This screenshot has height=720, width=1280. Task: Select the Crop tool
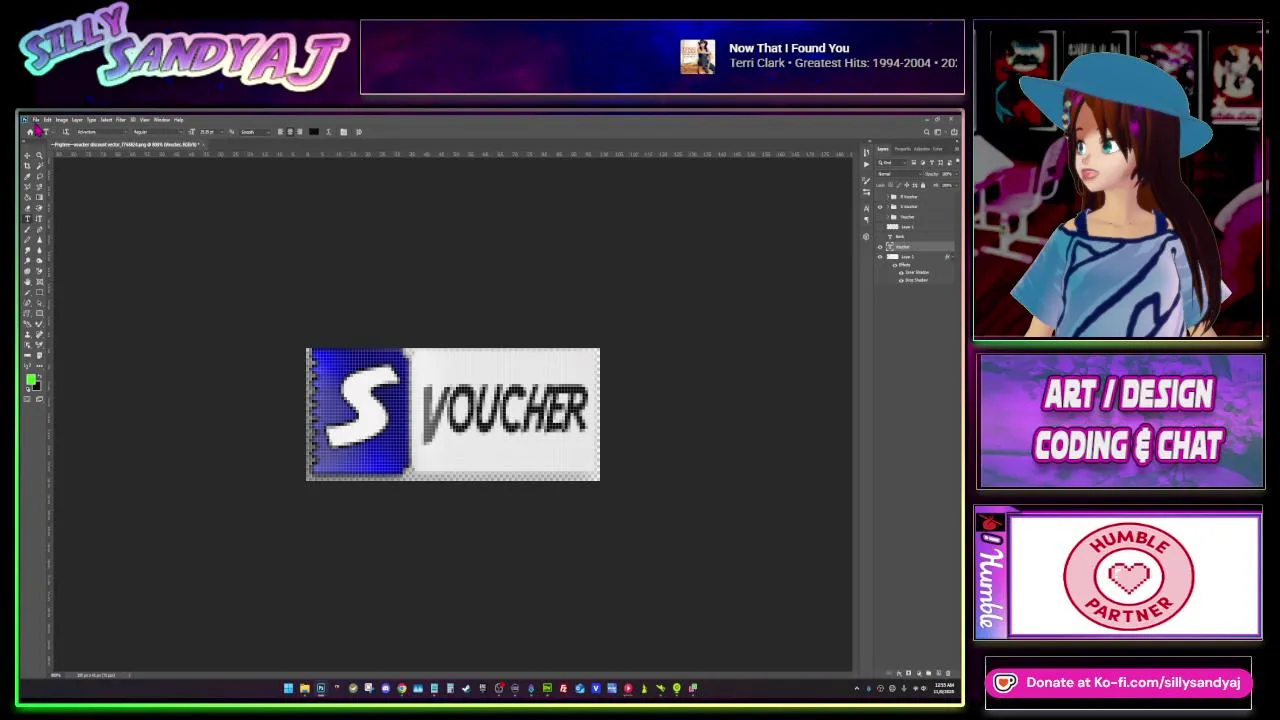27,166
